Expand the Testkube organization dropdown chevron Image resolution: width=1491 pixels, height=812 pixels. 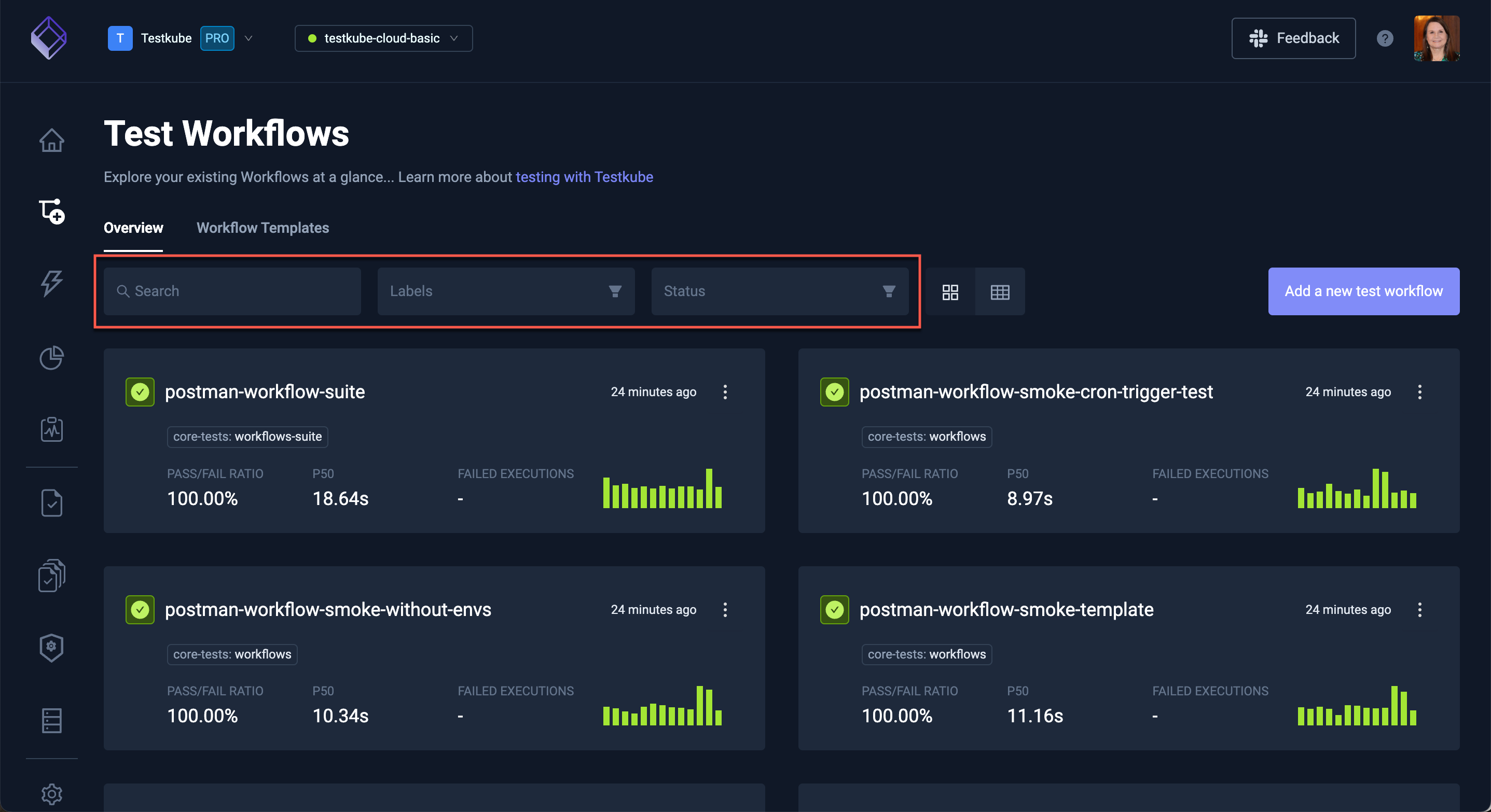pos(248,38)
